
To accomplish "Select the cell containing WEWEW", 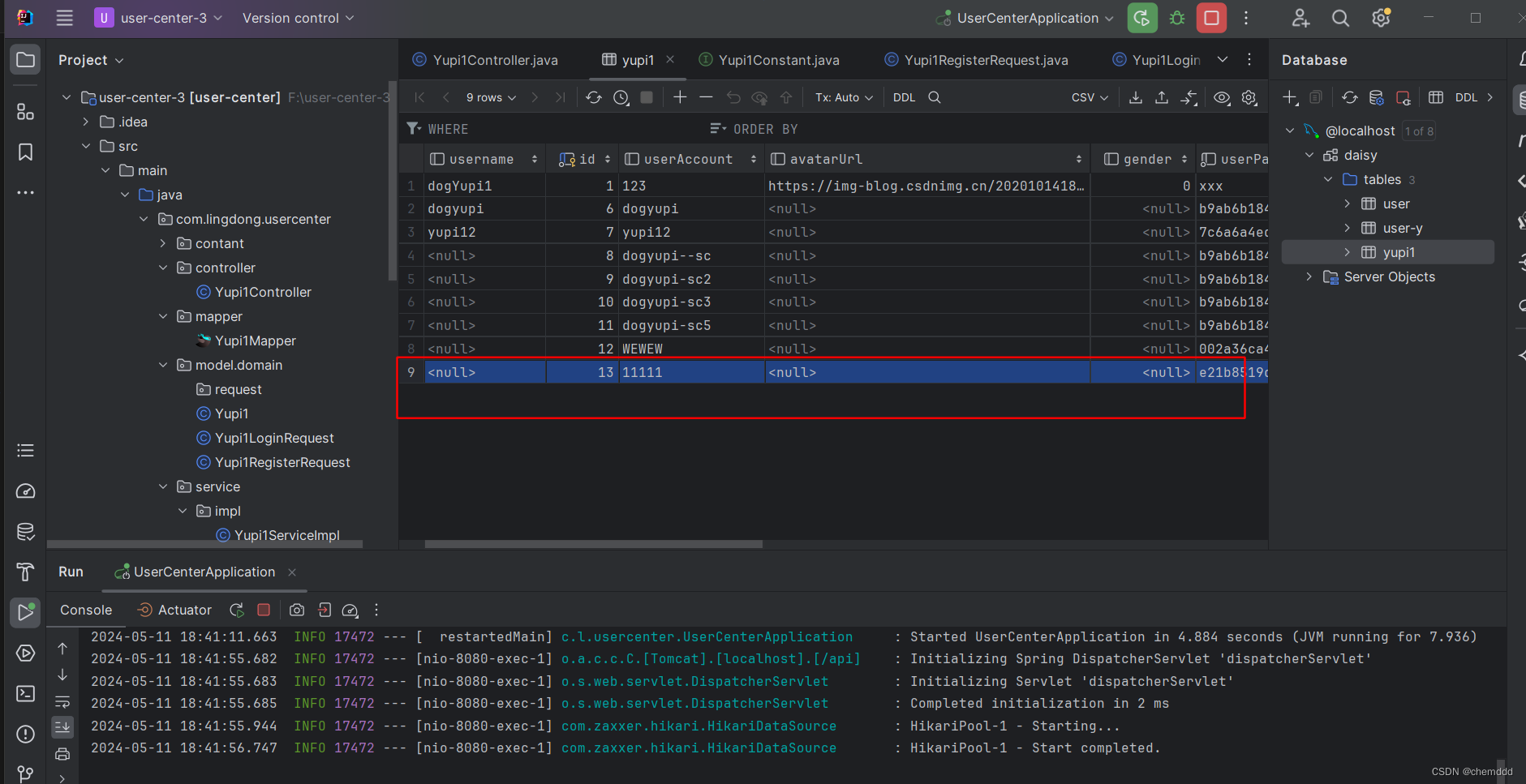I will pos(692,349).
